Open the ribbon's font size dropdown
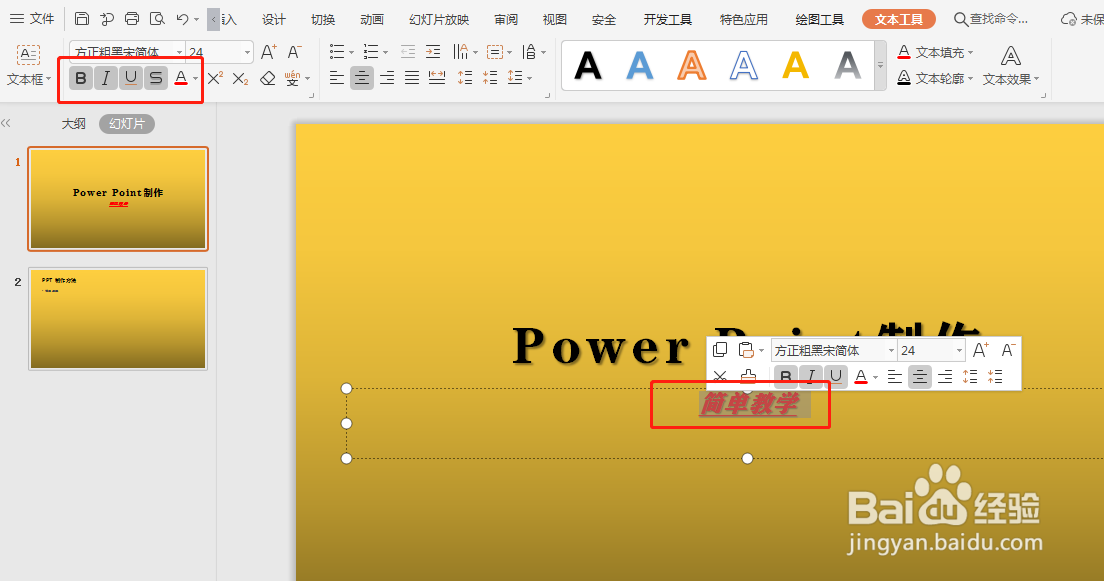 (x=247, y=52)
